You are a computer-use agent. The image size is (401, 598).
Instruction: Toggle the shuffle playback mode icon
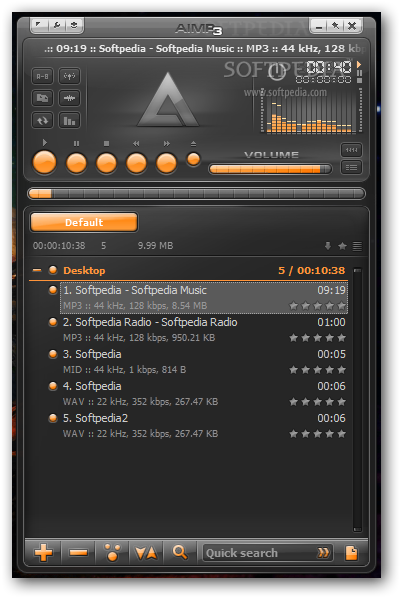(x=42, y=98)
